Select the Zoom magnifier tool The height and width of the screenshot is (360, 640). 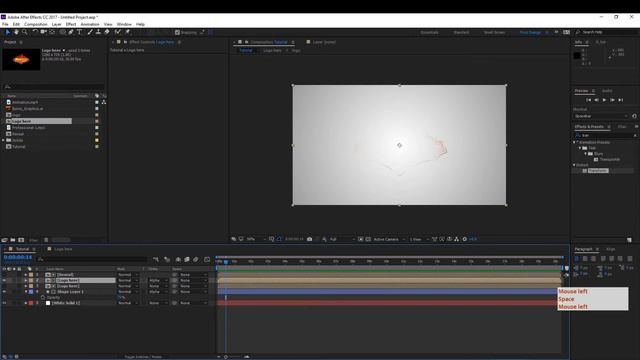click(24, 32)
